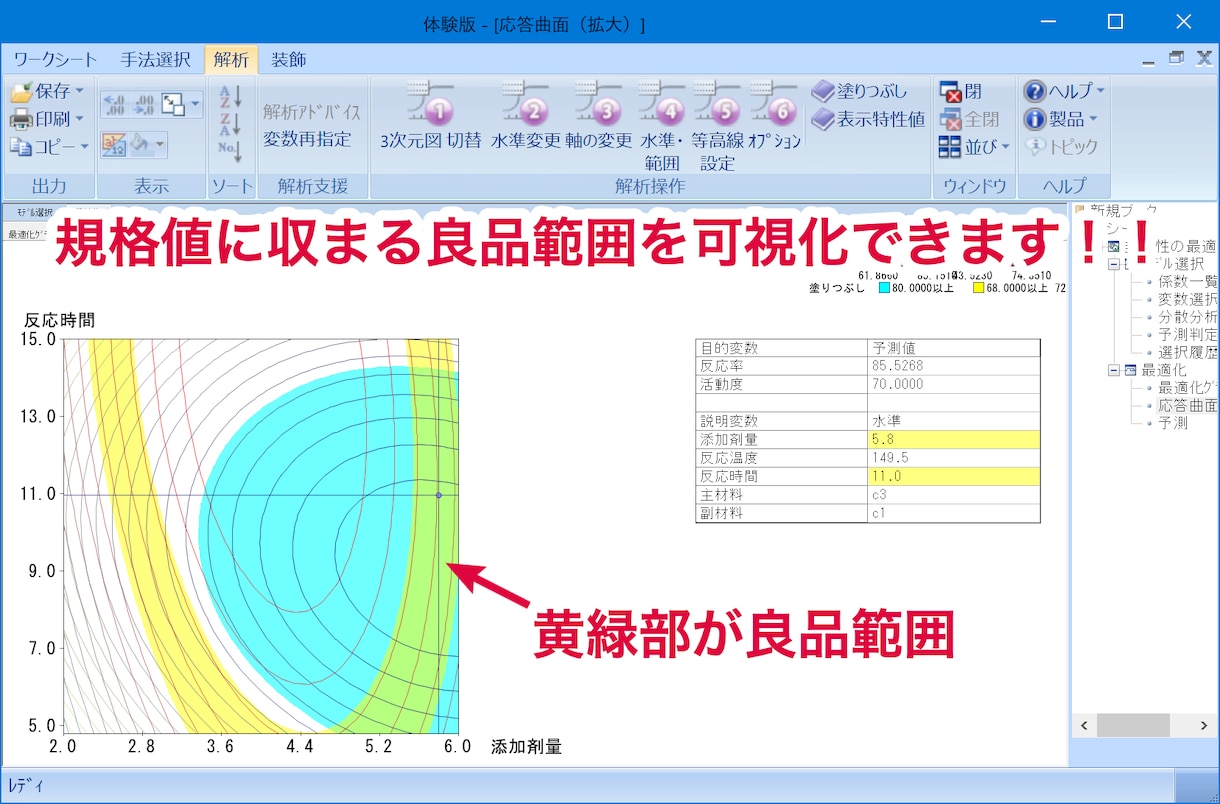Select 応答曲面 in the tree
1220x804 pixels.
[1187, 406]
